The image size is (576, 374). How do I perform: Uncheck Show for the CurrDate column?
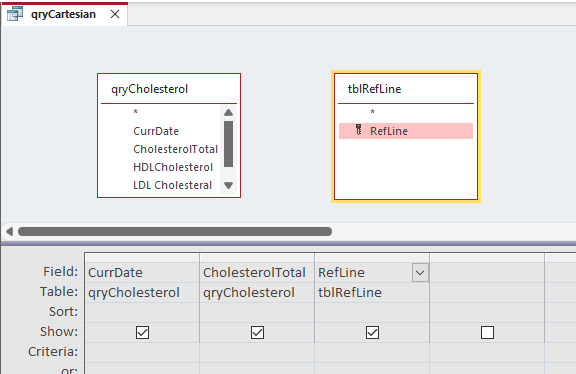tap(143, 332)
